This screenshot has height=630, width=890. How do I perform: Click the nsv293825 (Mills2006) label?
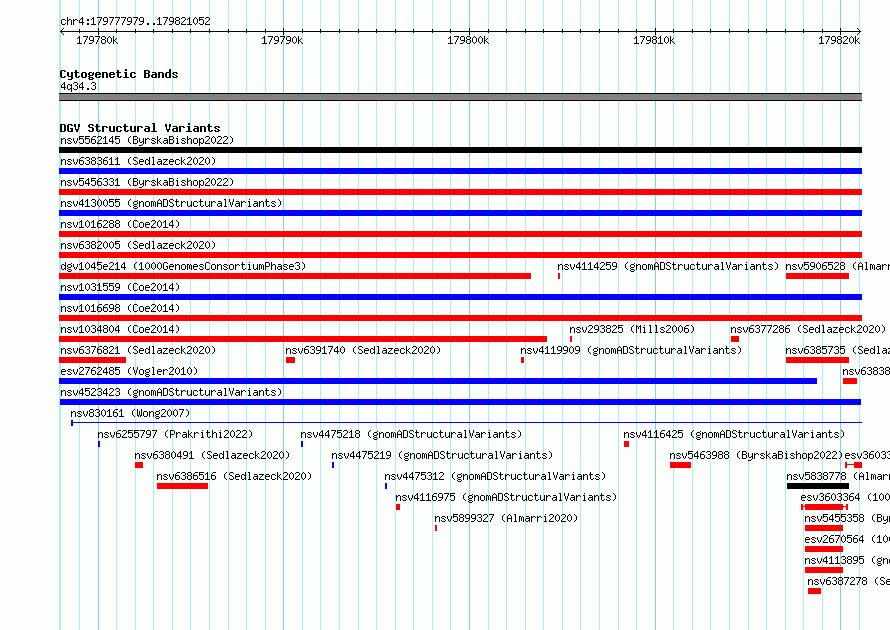coord(632,329)
